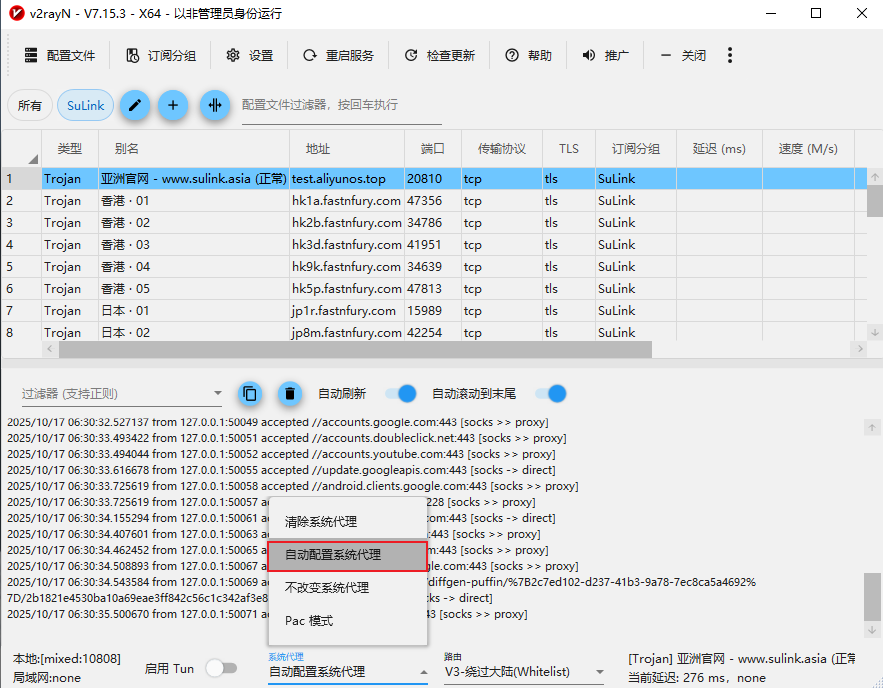Enable the 启用 Tun switch
Screen dimensions: 883x688
pyautogui.click(x=221, y=668)
